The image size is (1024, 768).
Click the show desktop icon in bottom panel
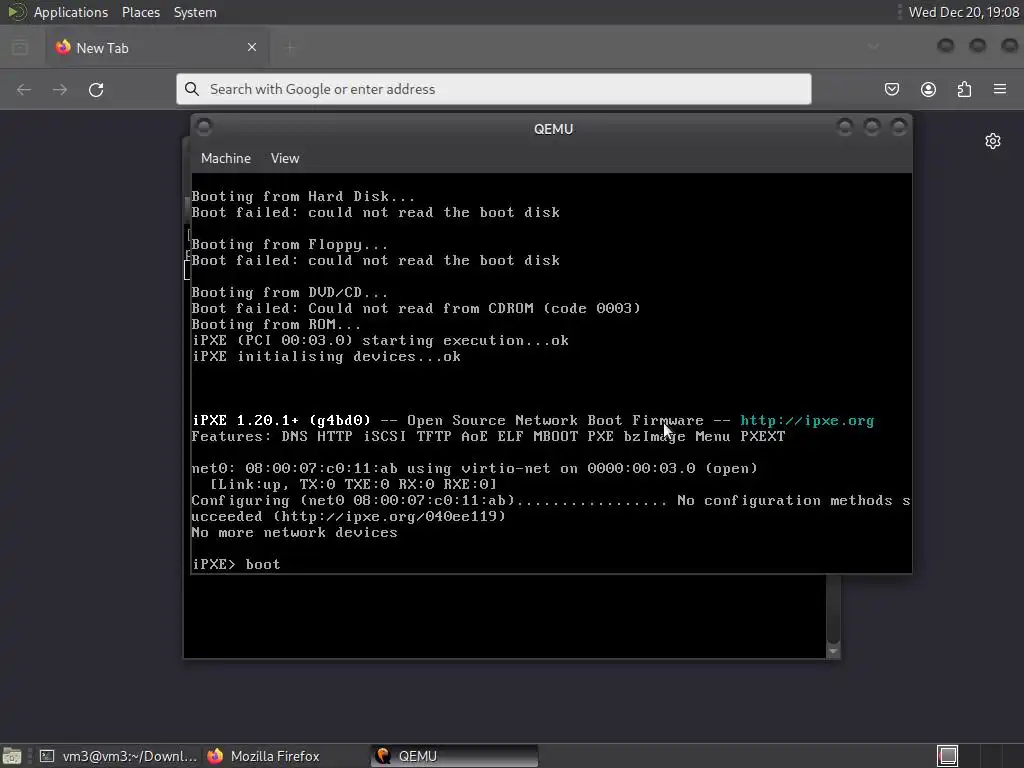(12, 756)
